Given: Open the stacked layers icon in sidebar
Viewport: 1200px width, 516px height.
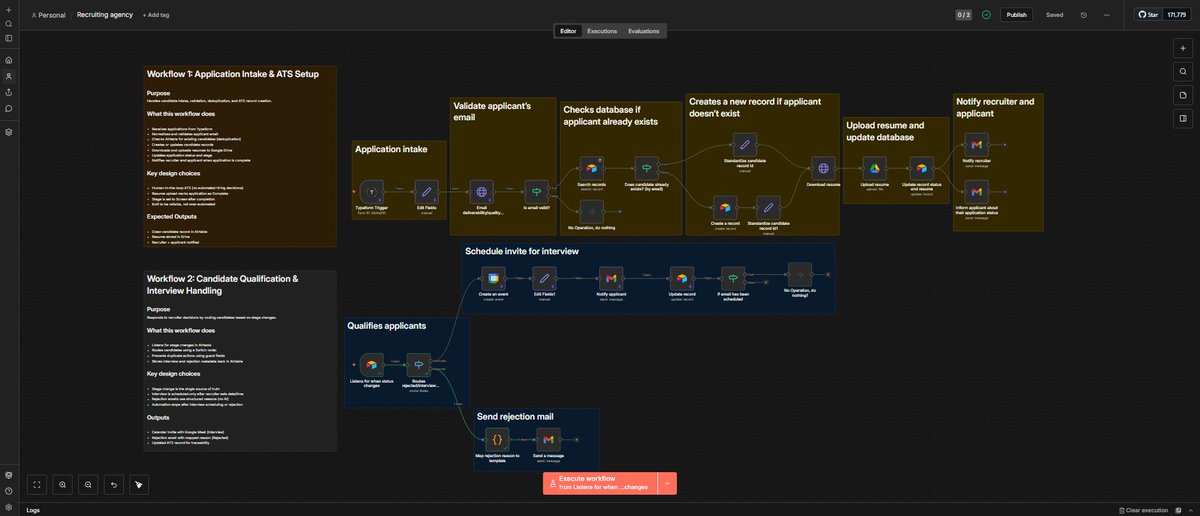Looking at the screenshot, I should pos(8,131).
